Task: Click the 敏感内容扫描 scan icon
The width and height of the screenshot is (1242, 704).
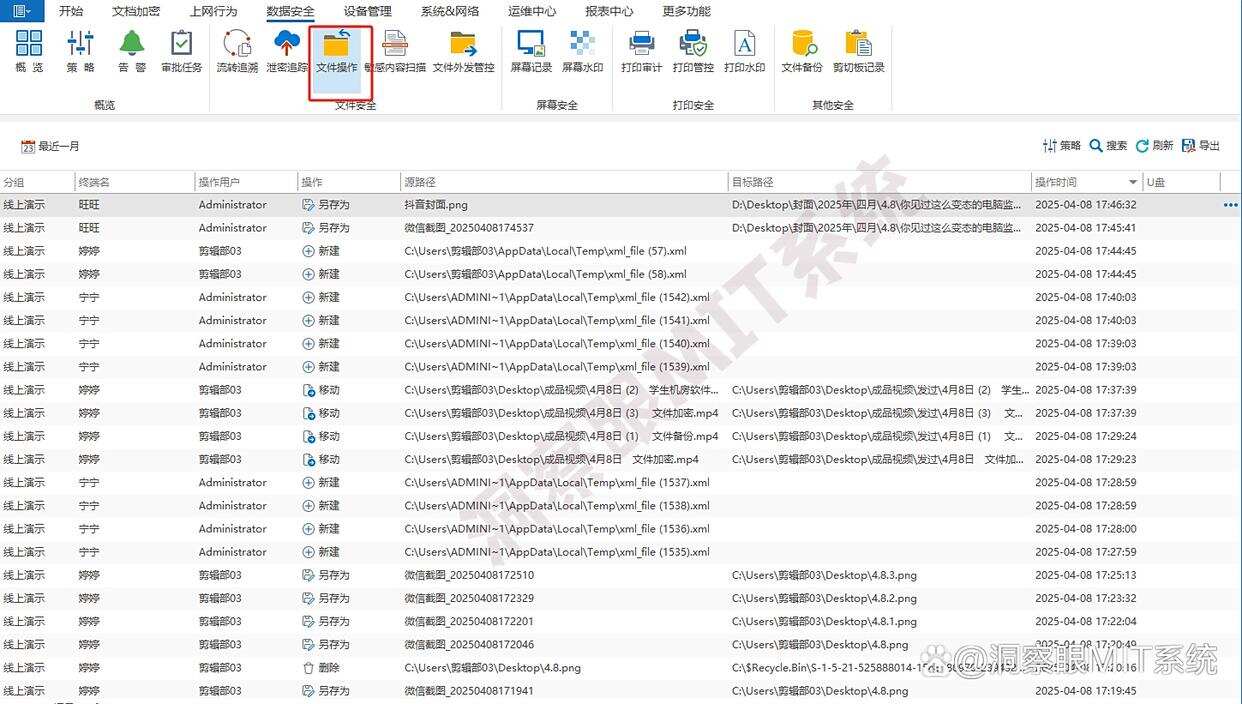Action: coord(395,51)
